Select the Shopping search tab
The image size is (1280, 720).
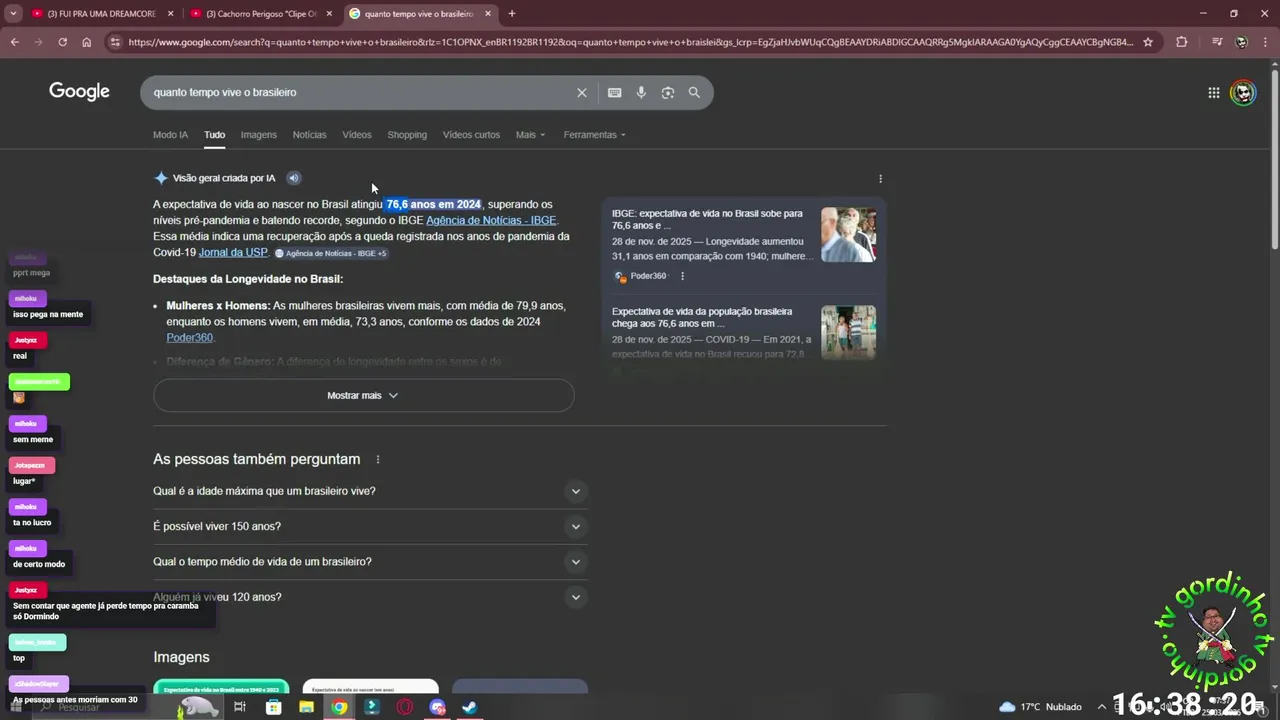click(x=407, y=135)
